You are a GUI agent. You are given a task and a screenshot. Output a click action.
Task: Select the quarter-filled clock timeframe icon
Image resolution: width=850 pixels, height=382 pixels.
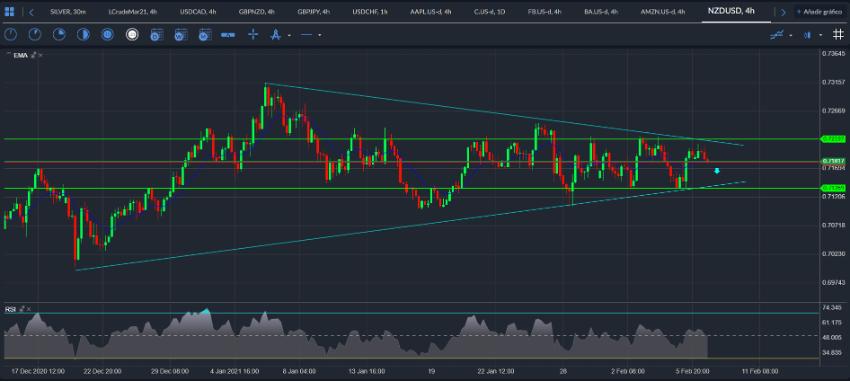(59, 35)
